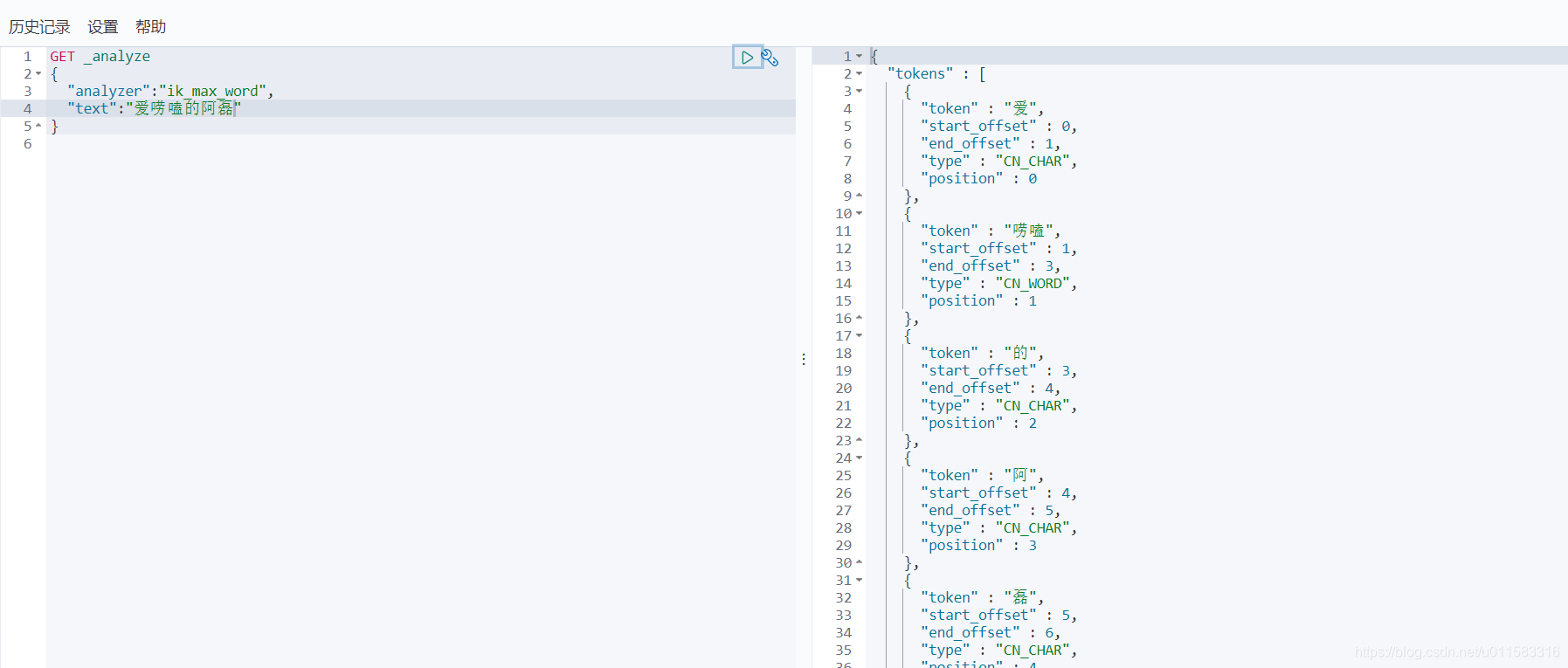
Task: Collapse fold arrow at editor line 5
Action: point(38,126)
